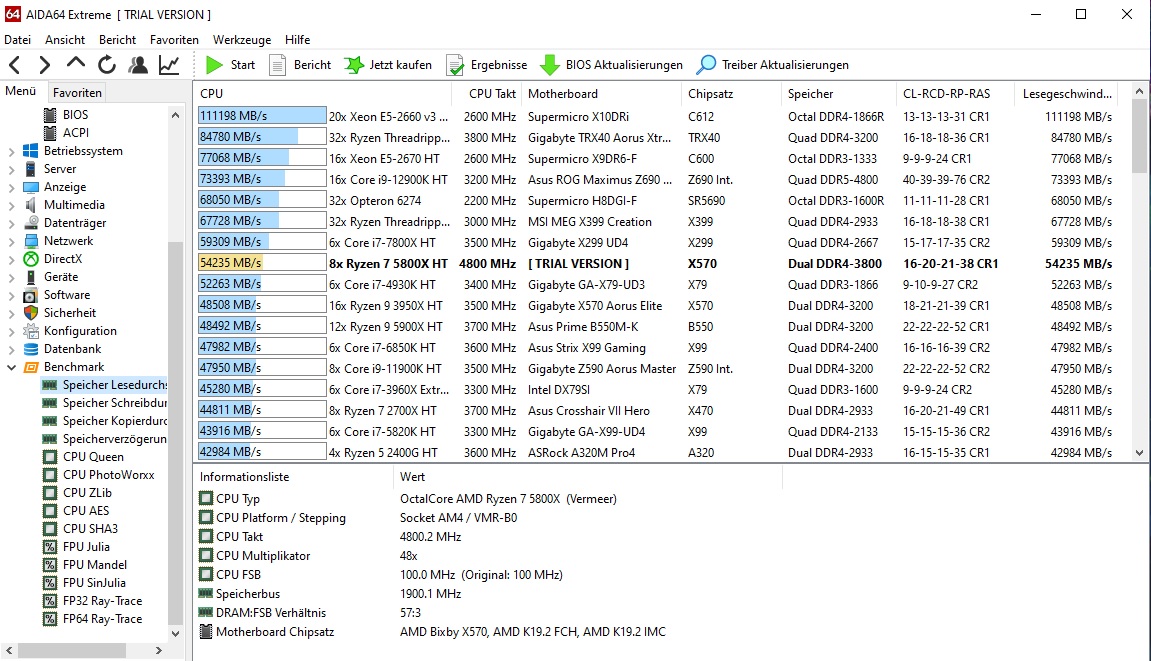Select the CPU SHA3 benchmark

click(x=90, y=529)
